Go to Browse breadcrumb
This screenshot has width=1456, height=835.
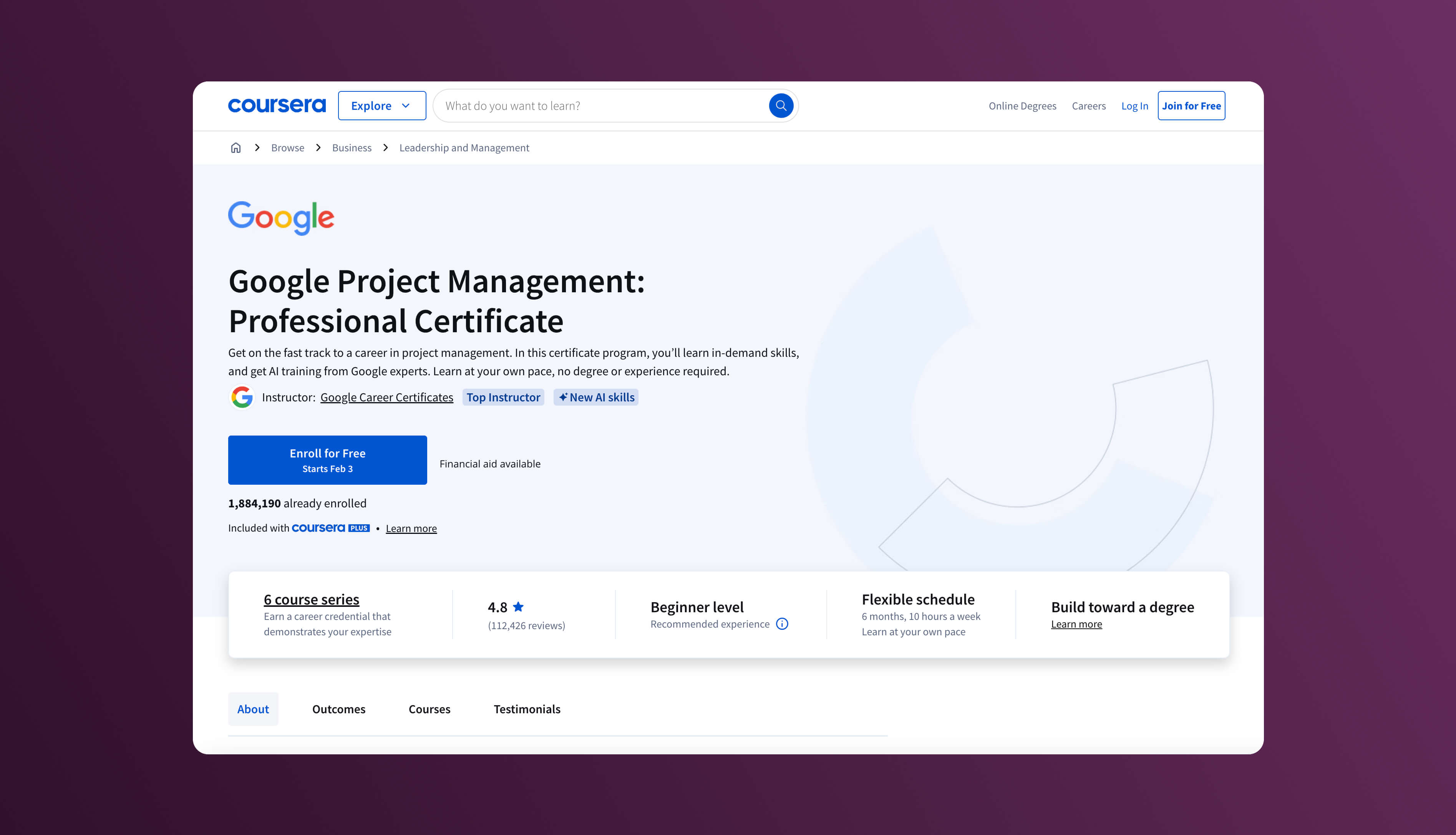[287, 148]
